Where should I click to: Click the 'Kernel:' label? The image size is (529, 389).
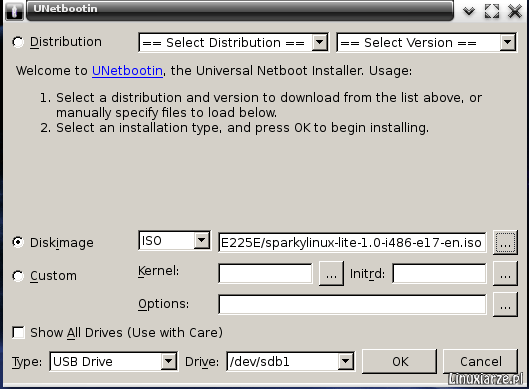[x=158, y=271]
